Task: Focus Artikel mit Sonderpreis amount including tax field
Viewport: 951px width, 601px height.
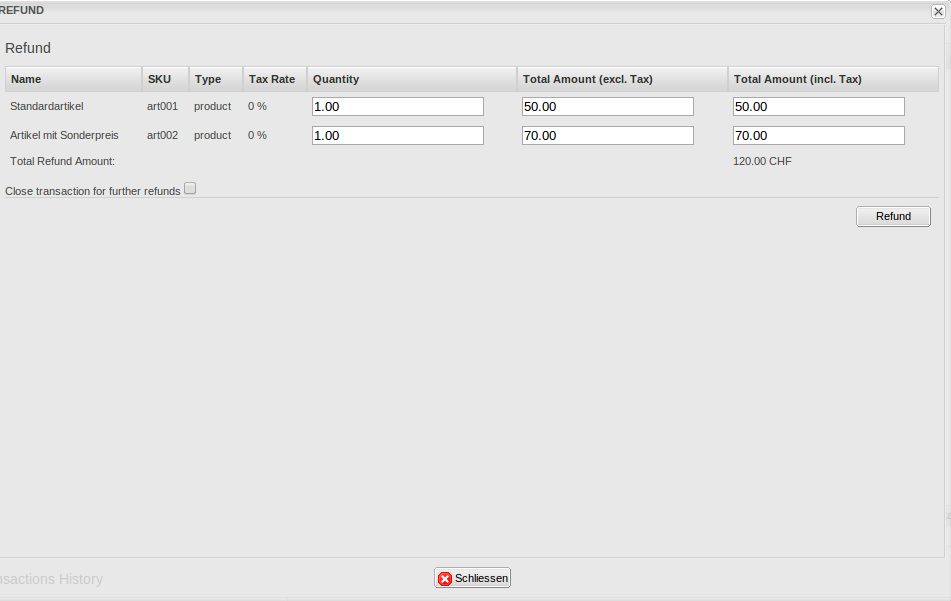Action: tap(818, 136)
